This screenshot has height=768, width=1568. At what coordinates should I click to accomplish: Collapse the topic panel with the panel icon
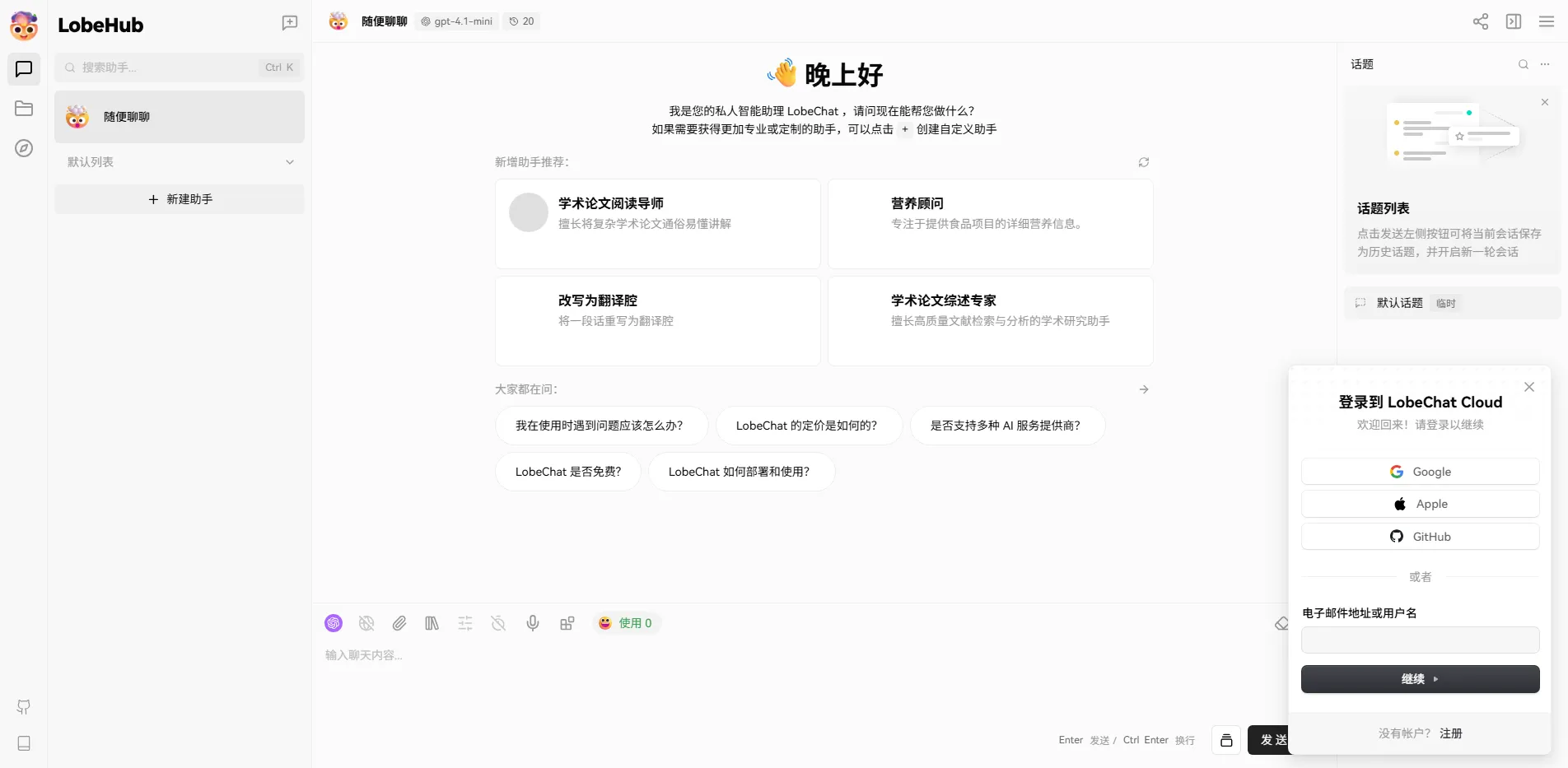tap(1514, 21)
